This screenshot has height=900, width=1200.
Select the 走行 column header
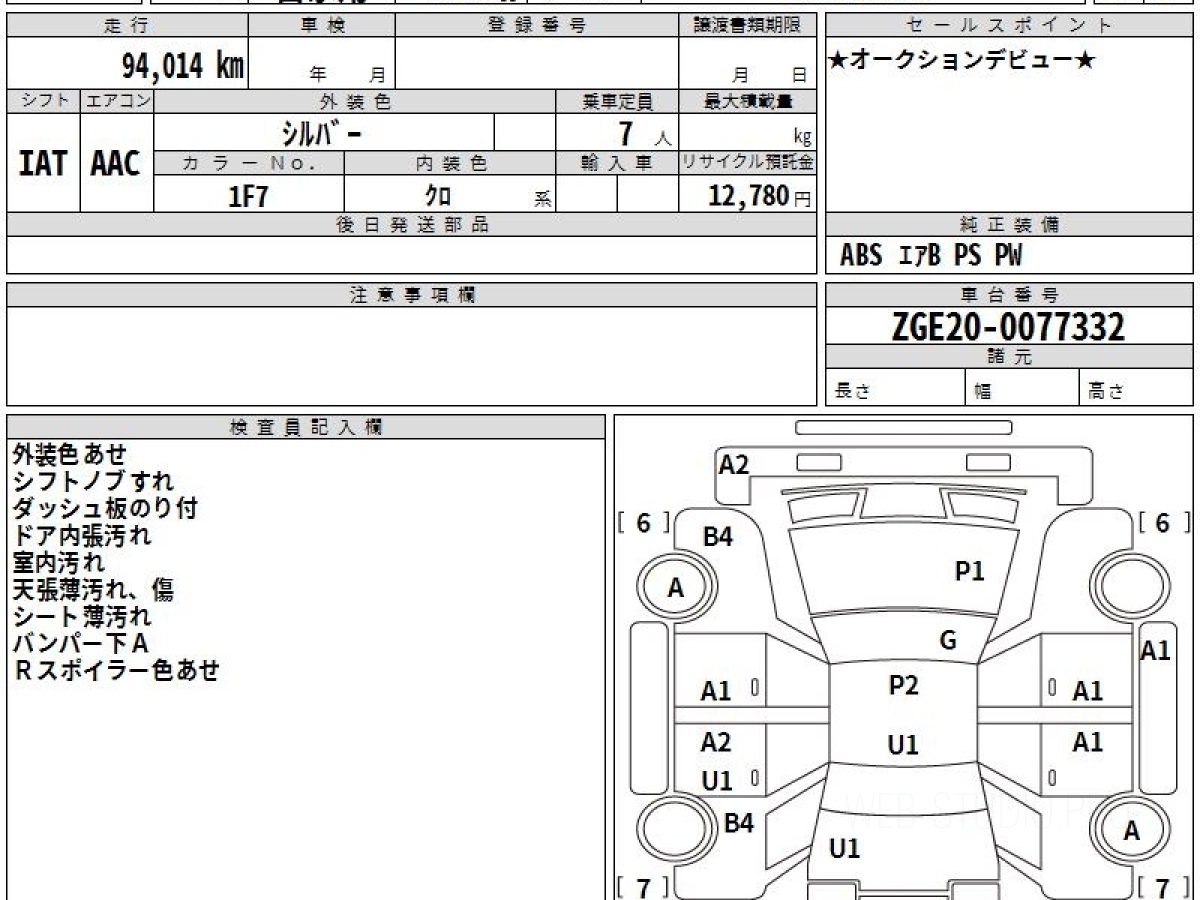point(127,26)
